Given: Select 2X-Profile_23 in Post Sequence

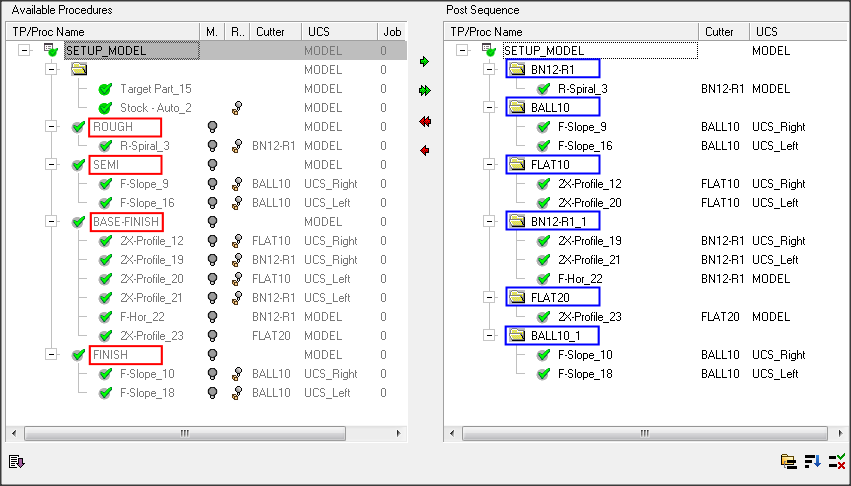Looking at the screenshot, I should click(x=589, y=317).
